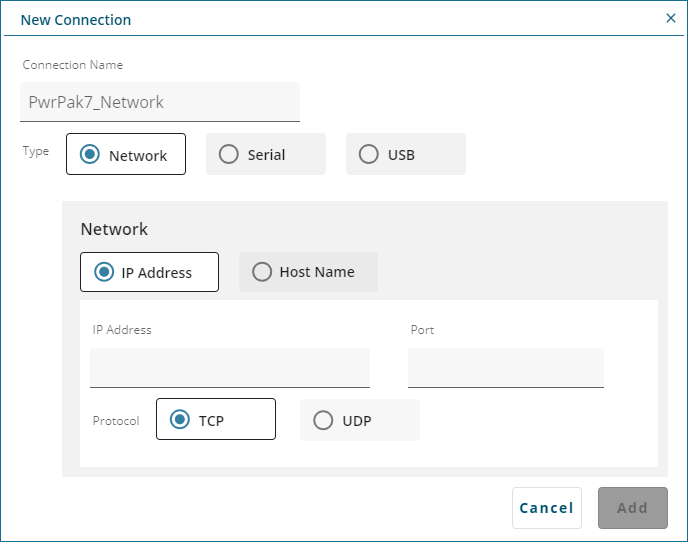Screen dimensions: 688x542
Task: Click the Connection Name text field
Action: point(160,102)
